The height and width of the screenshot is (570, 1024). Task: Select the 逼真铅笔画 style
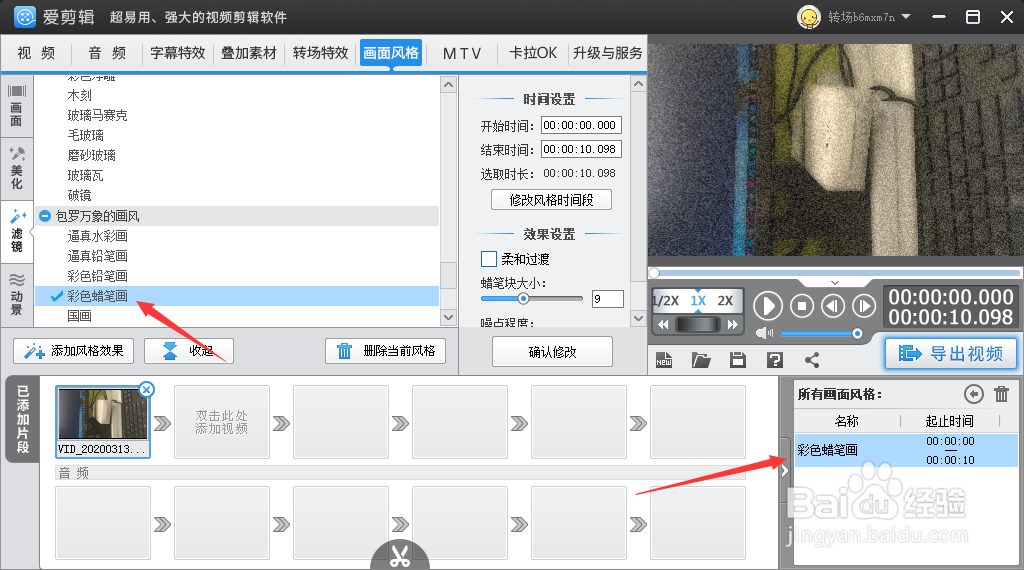click(x=97, y=256)
